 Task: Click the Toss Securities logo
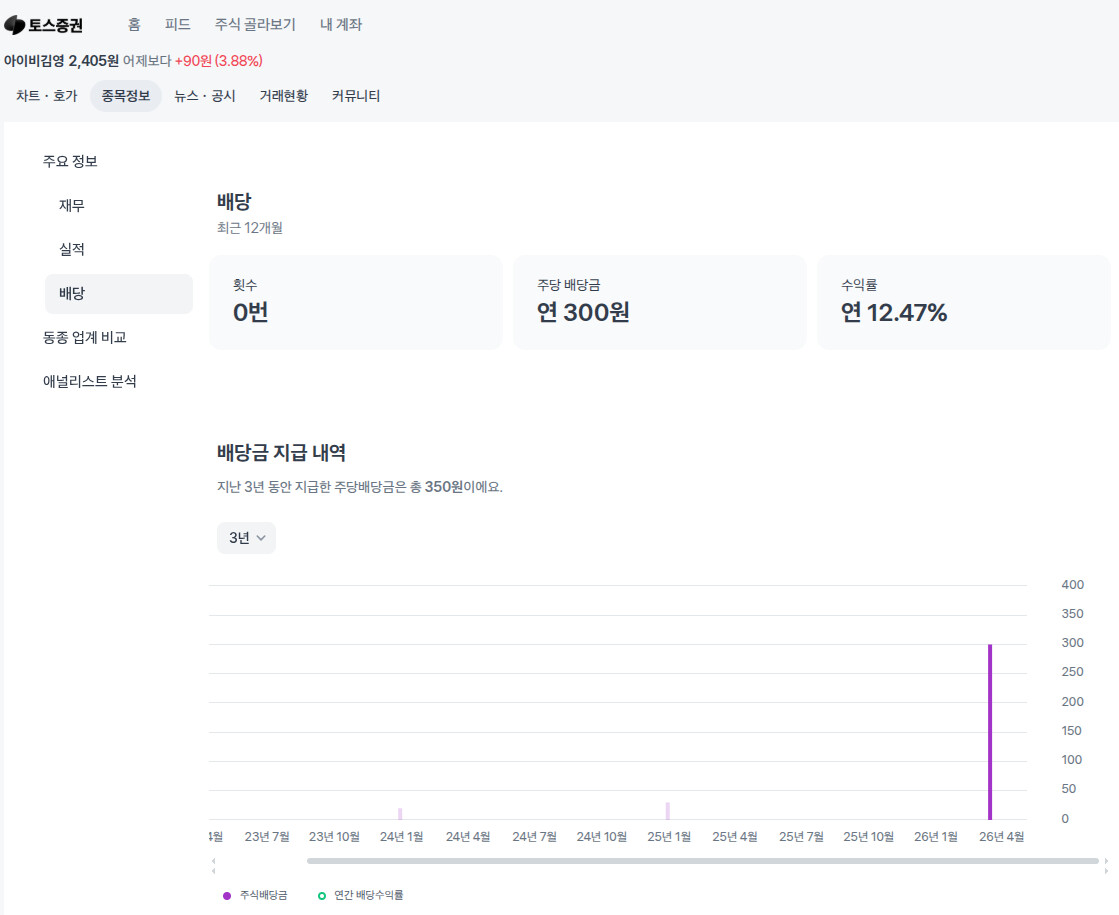tap(44, 25)
